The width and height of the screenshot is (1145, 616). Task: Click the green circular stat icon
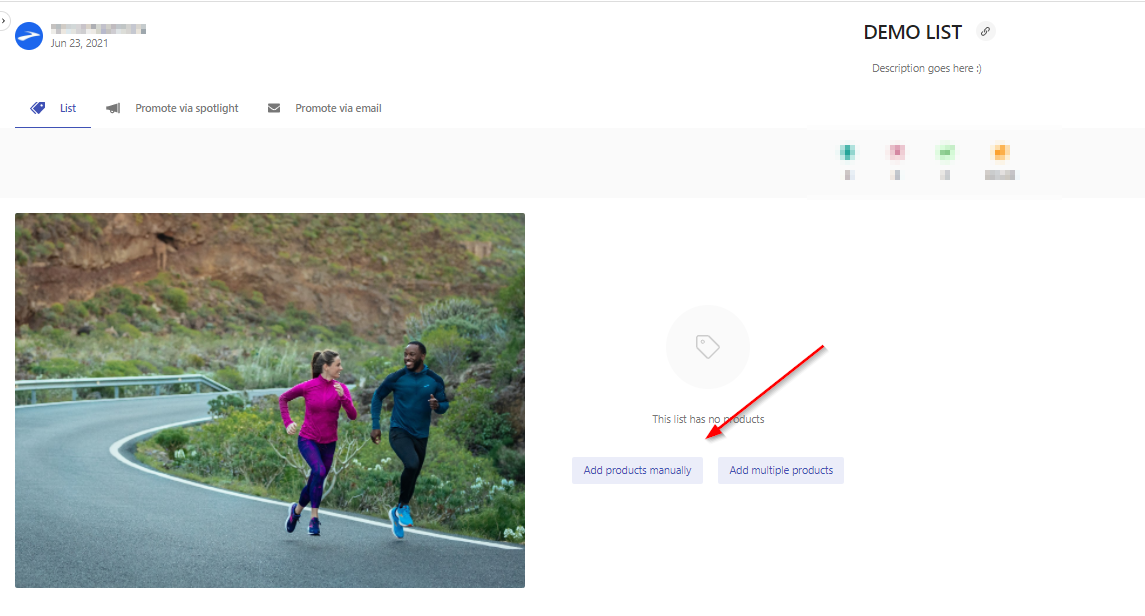[945, 152]
